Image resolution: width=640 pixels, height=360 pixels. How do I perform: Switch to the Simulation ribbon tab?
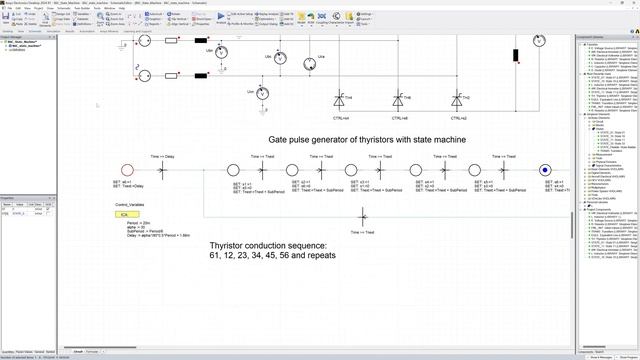pos(53,31)
